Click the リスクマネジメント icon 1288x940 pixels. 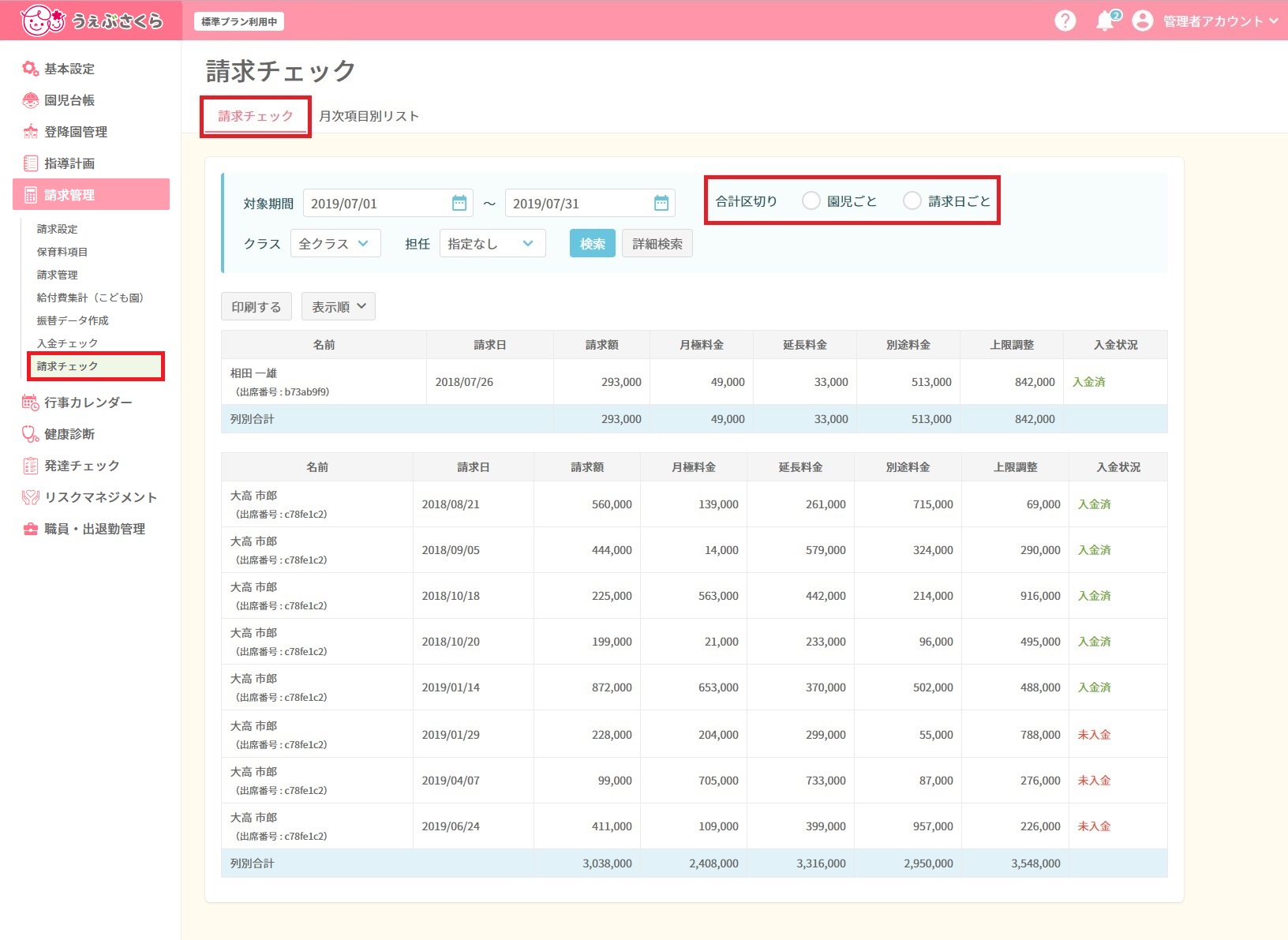[30, 497]
